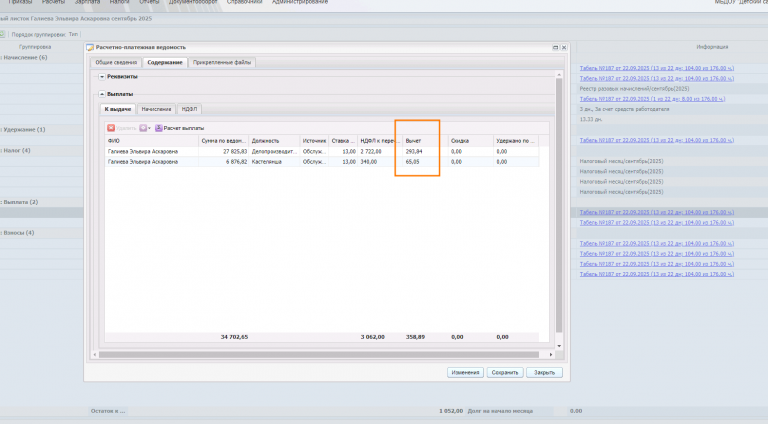The width and height of the screenshot is (768, 424).
Task: Open the purple dropdown next to Удалить
Action: click(x=145, y=128)
